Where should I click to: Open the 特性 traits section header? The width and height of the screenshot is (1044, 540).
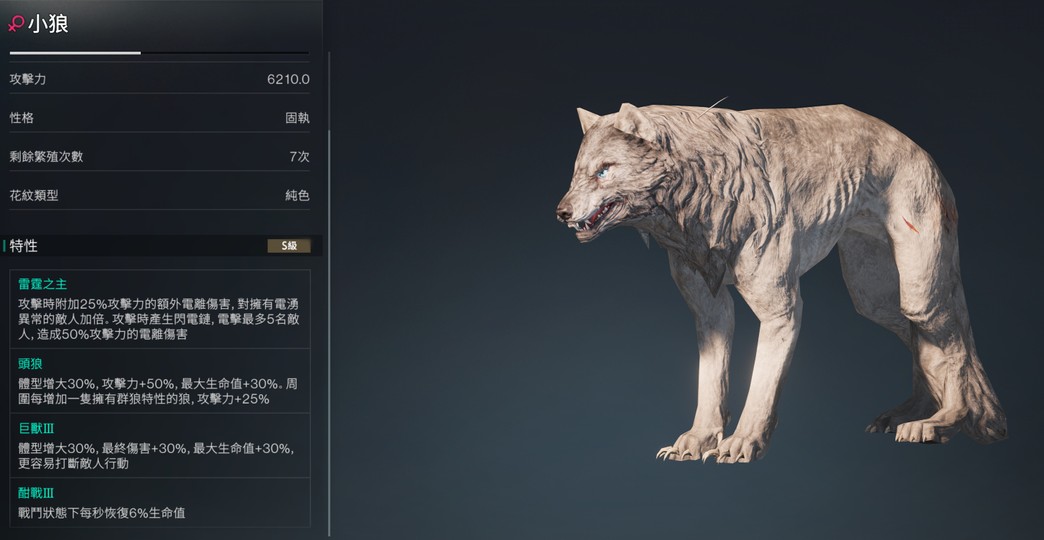pyautogui.click(x=162, y=246)
